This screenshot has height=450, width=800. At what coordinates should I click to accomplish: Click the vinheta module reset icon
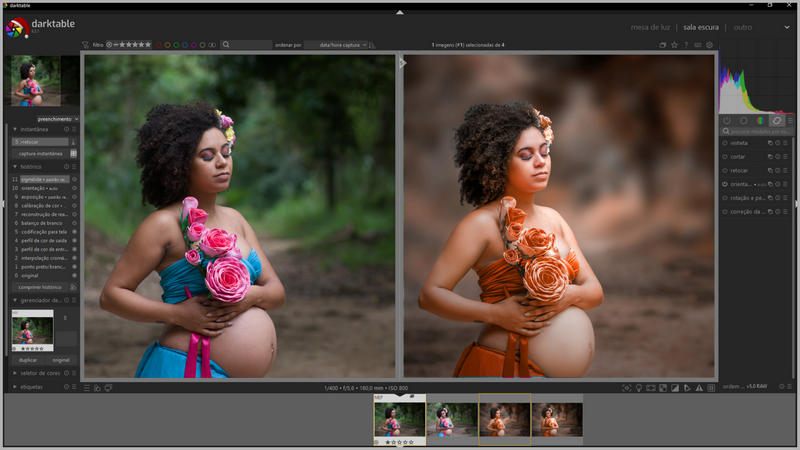click(x=778, y=143)
